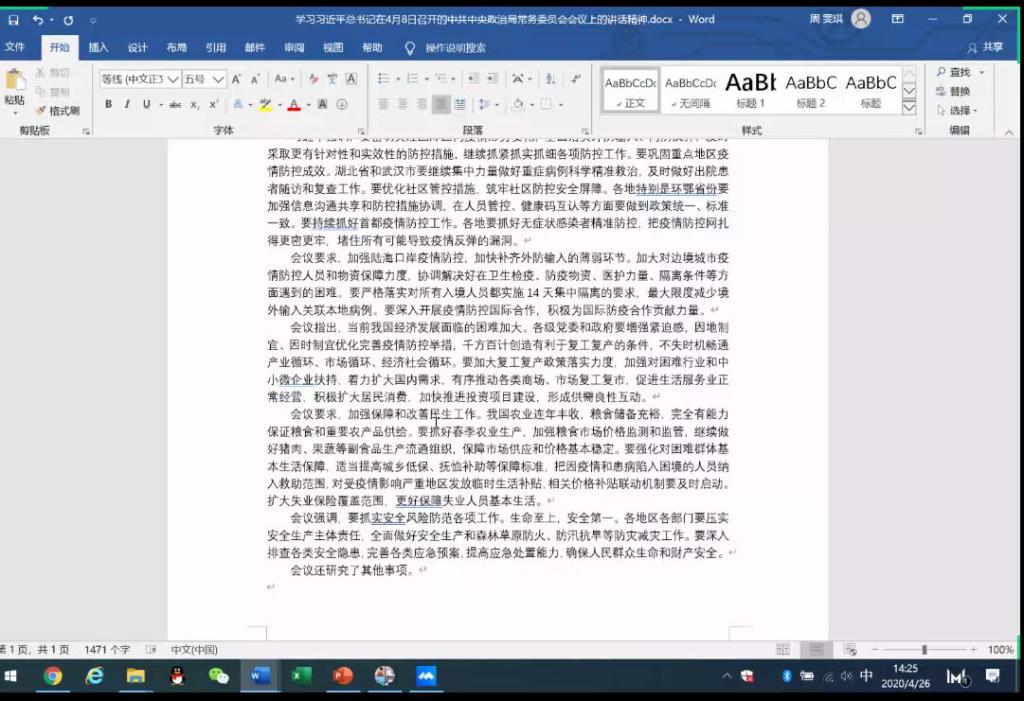Click the bullet list icon
This screenshot has height=701, width=1024.
[x=384, y=78]
